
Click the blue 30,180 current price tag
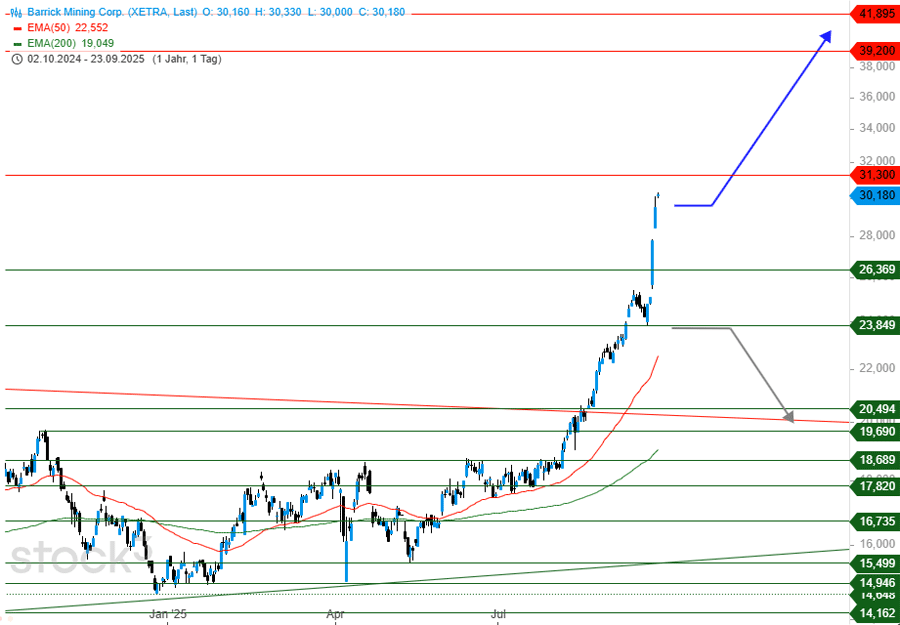click(875, 195)
